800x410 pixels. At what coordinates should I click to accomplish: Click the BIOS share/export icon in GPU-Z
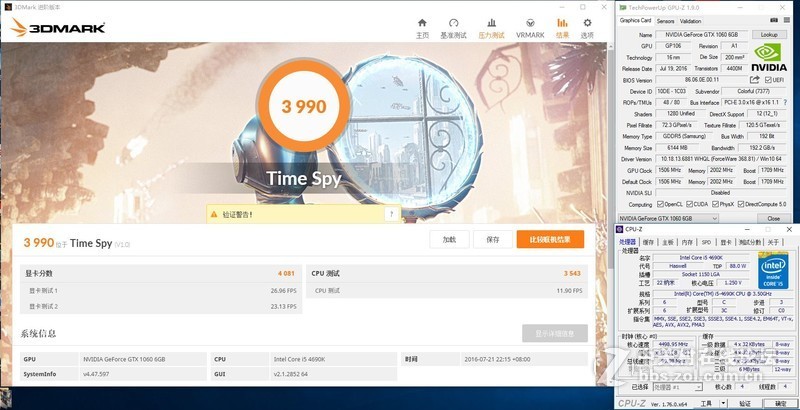coord(755,80)
